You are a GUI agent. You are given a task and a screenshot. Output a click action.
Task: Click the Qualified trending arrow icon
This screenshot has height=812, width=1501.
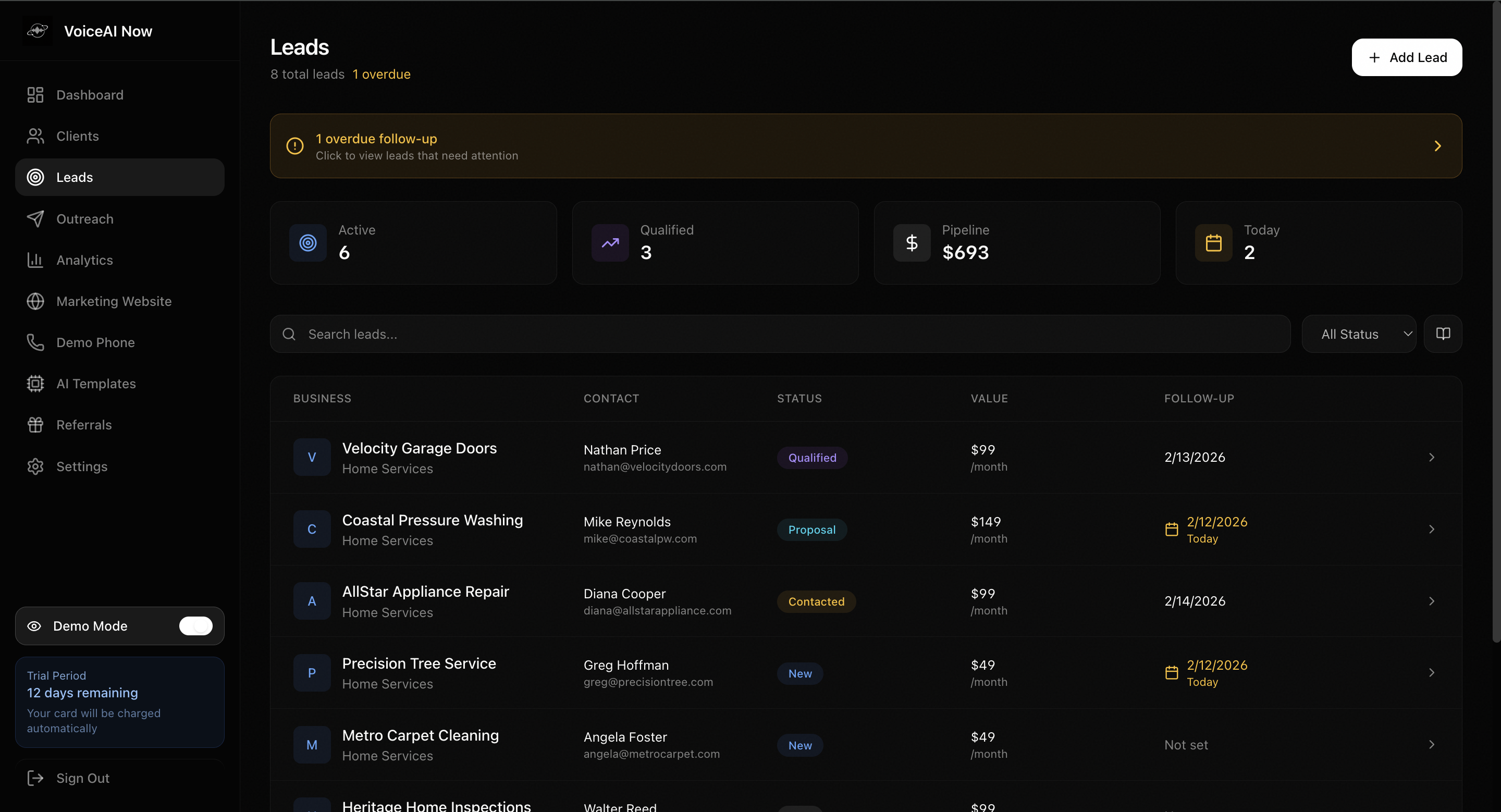pyautogui.click(x=610, y=243)
